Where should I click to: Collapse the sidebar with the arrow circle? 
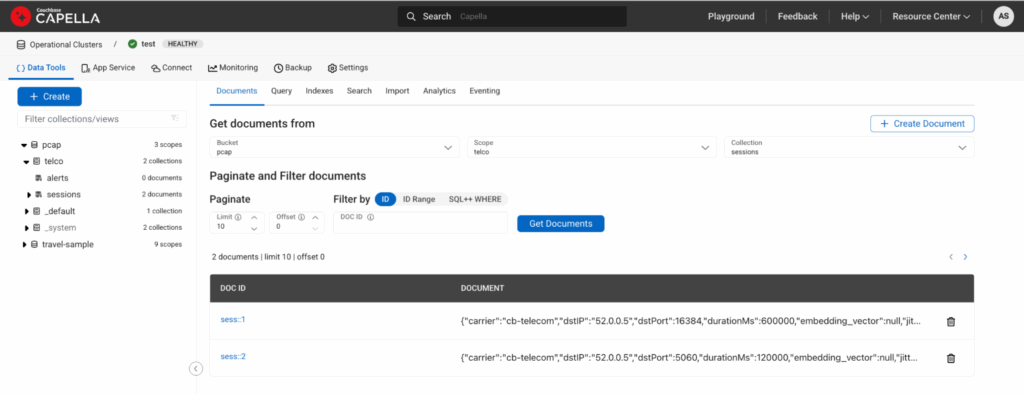pos(196,369)
